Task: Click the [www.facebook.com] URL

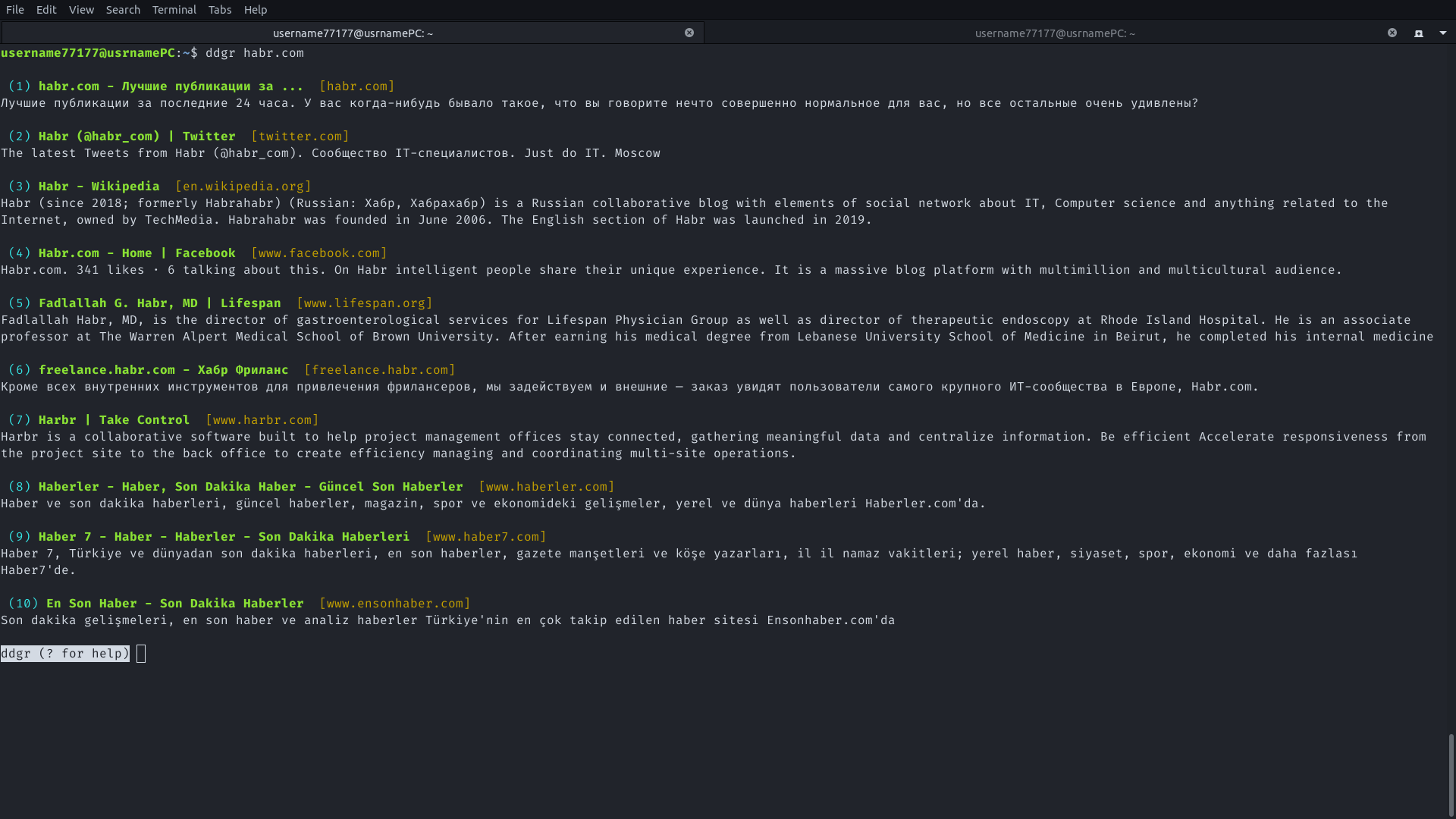Action: tap(319, 253)
